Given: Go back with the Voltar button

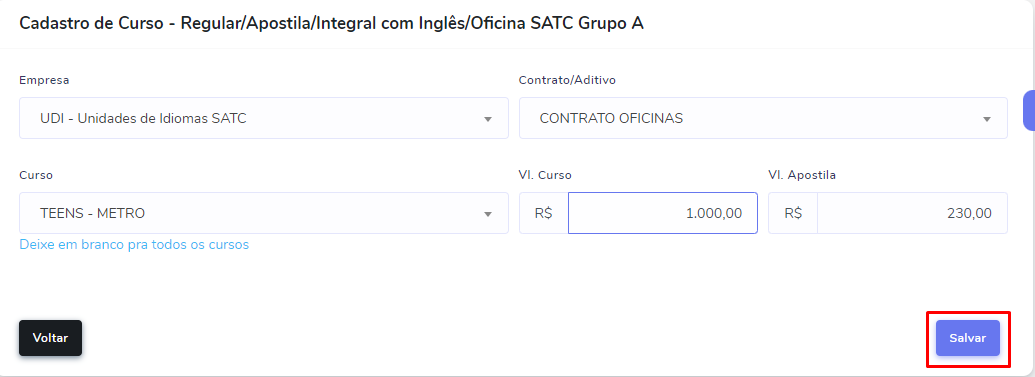Looking at the screenshot, I should point(50,338).
